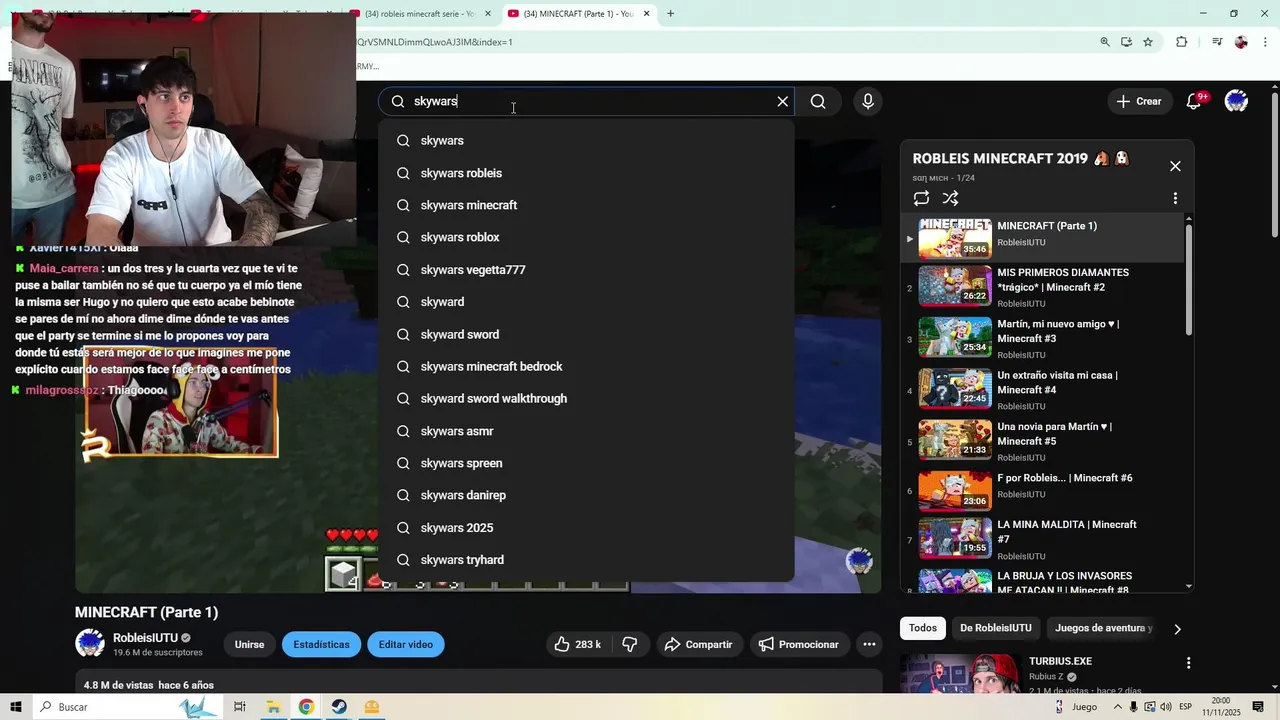This screenshot has height=720, width=1280.
Task: Click the Compartir share button
Action: (x=698, y=645)
